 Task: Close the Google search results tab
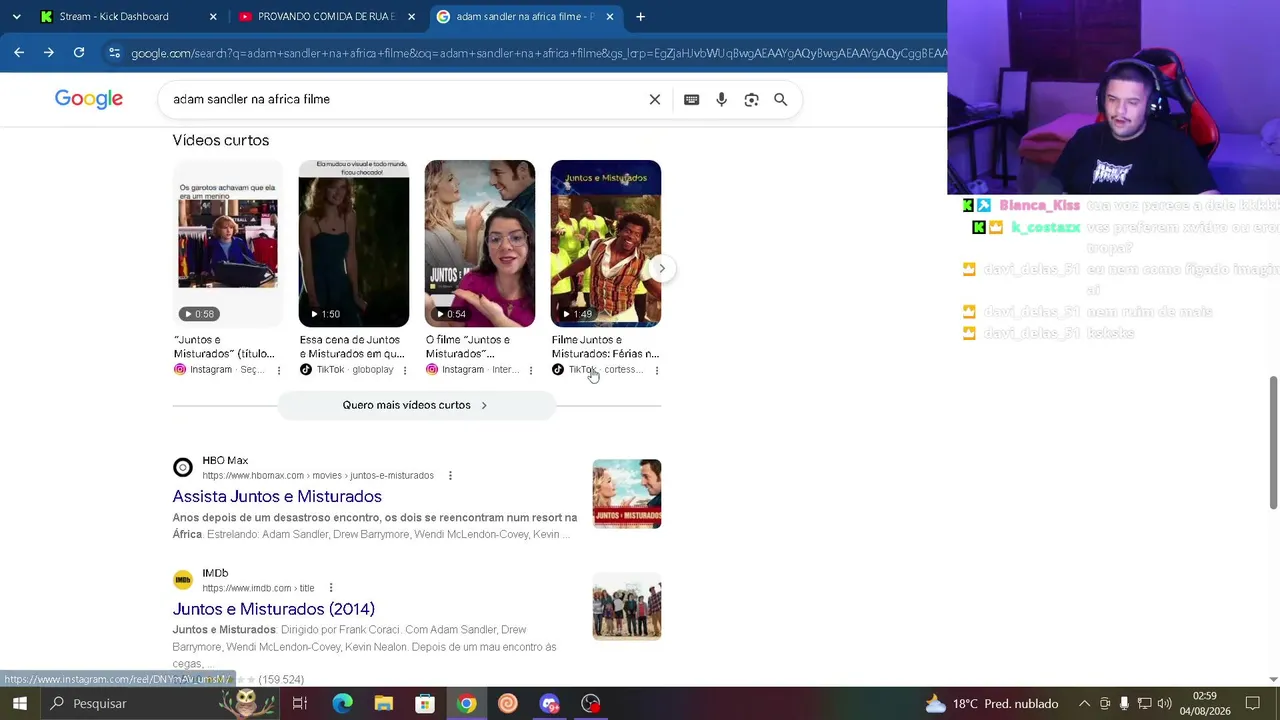click(610, 17)
